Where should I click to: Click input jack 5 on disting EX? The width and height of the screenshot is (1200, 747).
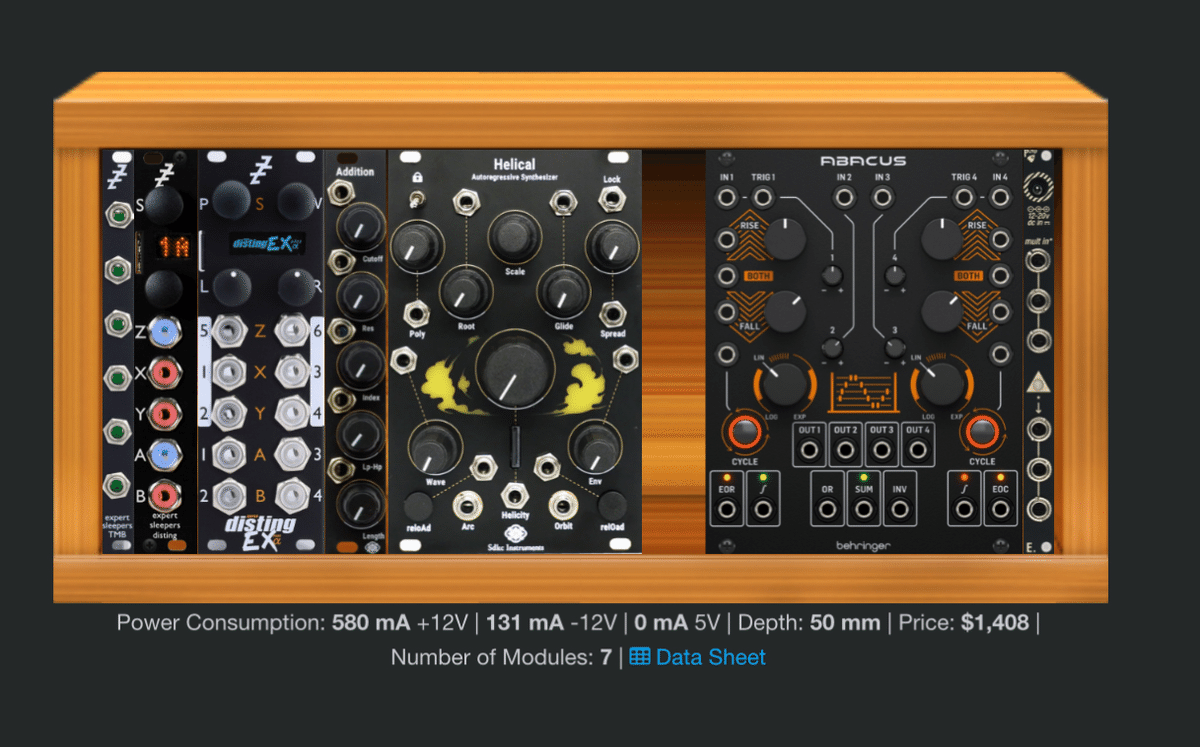[x=231, y=333]
